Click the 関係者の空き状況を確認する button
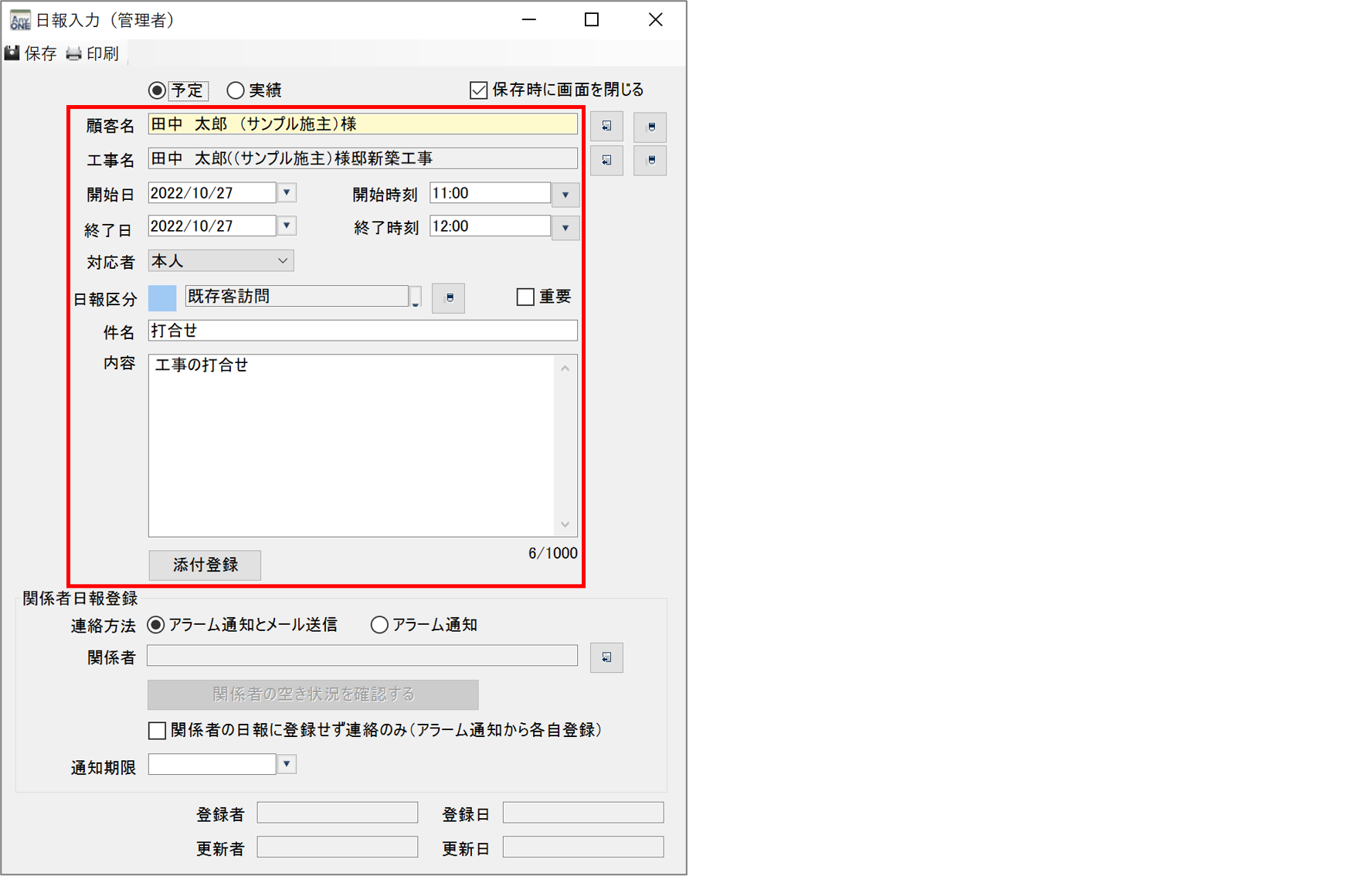This screenshot has height=876, width=1372. pos(313,694)
